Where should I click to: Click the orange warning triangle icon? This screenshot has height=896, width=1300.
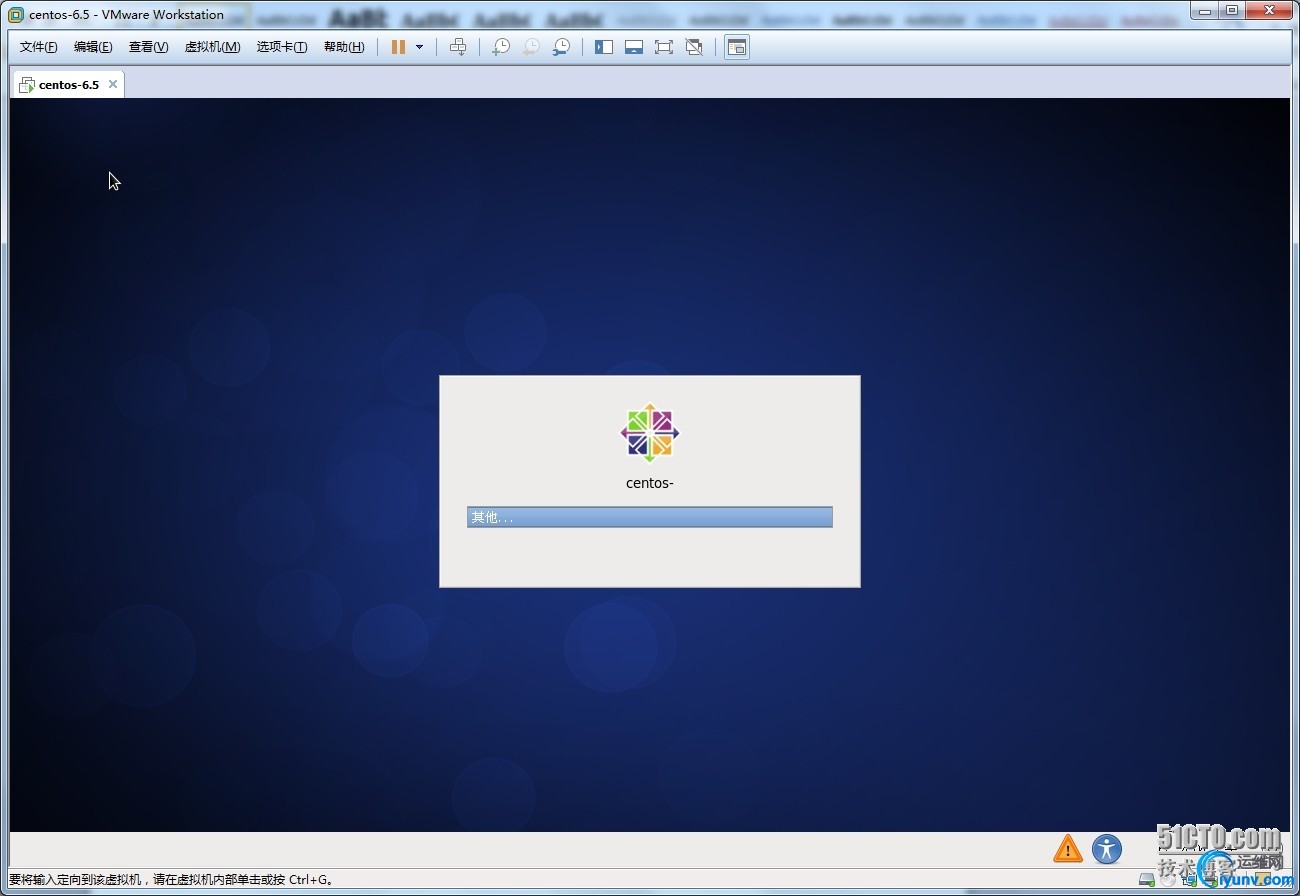1068,849
